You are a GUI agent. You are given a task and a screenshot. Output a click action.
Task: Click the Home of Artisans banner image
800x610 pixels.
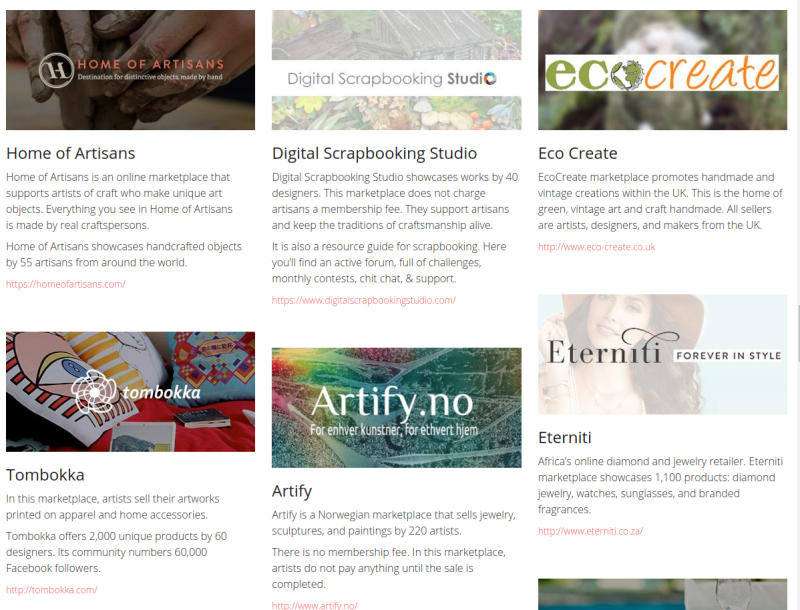pyautogui.click(x=131, y=70)
